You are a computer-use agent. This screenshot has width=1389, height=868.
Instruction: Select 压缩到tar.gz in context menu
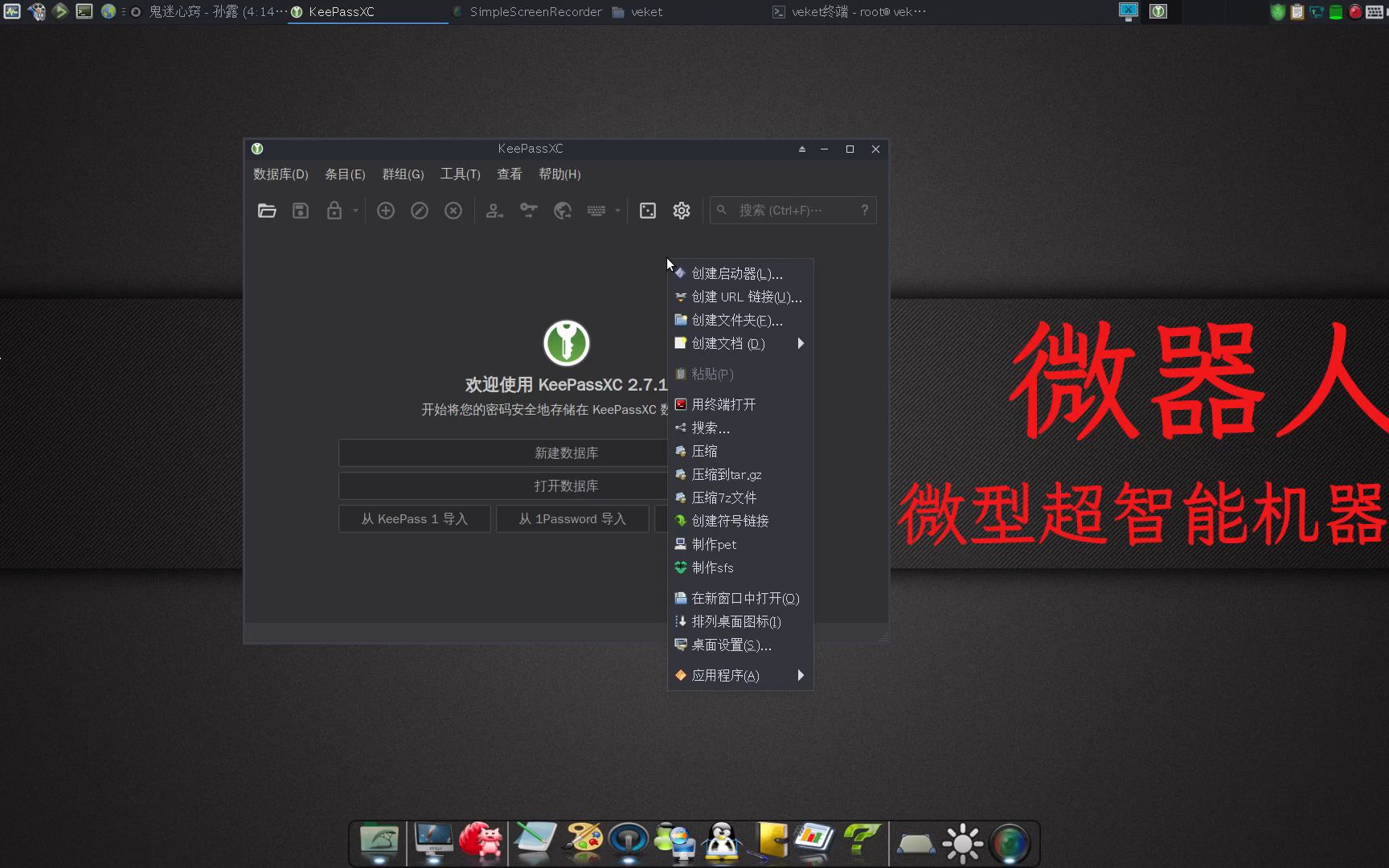coord(740,475)
